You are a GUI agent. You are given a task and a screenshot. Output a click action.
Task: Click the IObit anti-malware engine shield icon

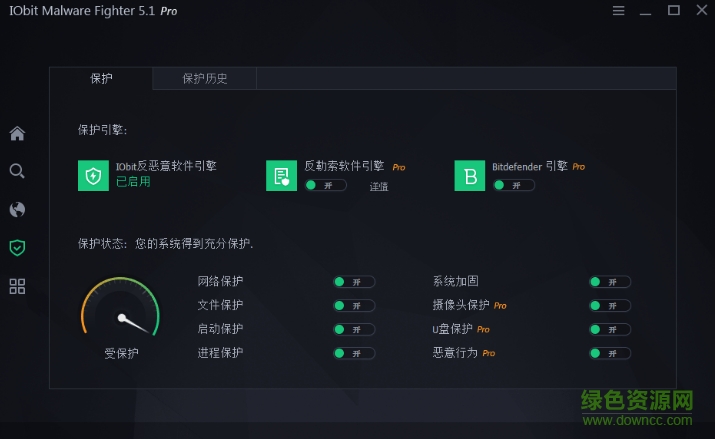[93, 175]
